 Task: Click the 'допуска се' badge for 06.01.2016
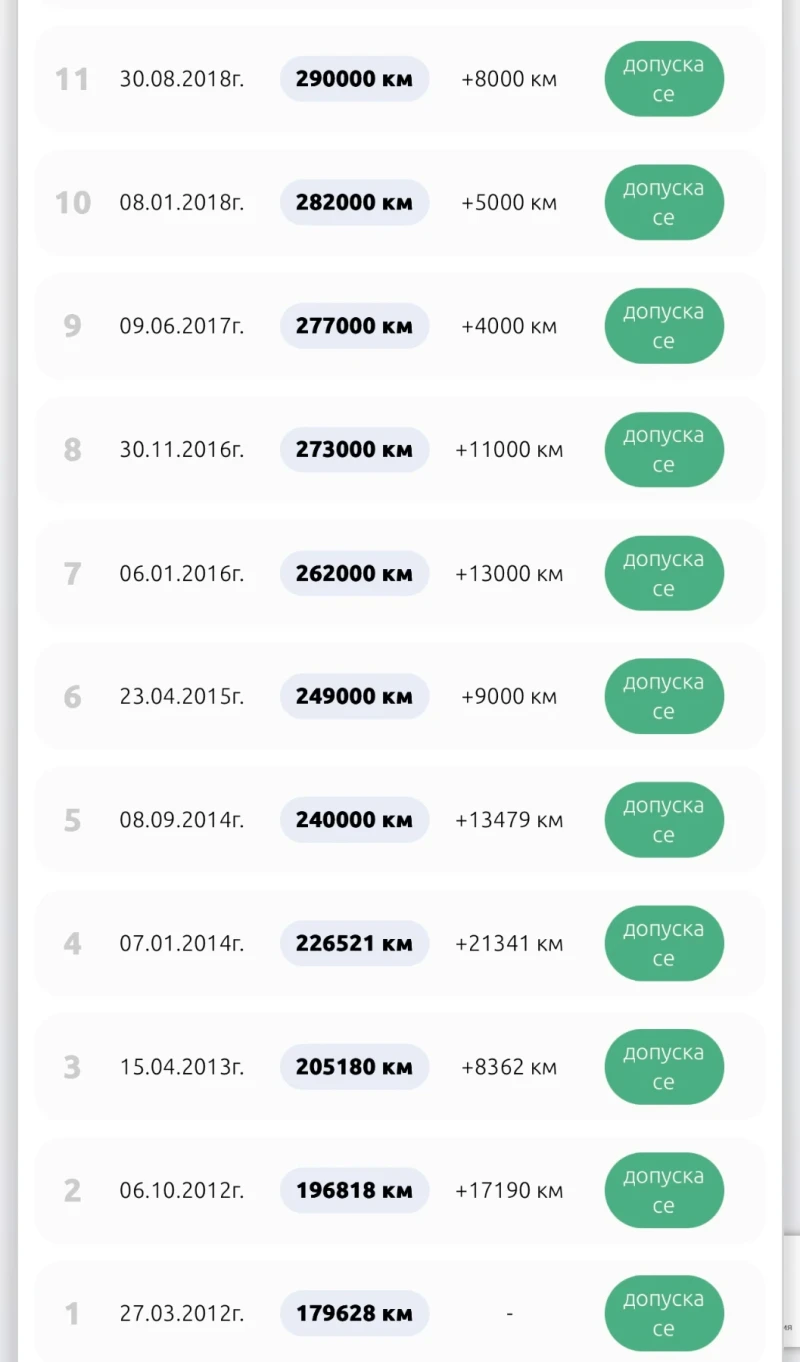click(663, 574)
